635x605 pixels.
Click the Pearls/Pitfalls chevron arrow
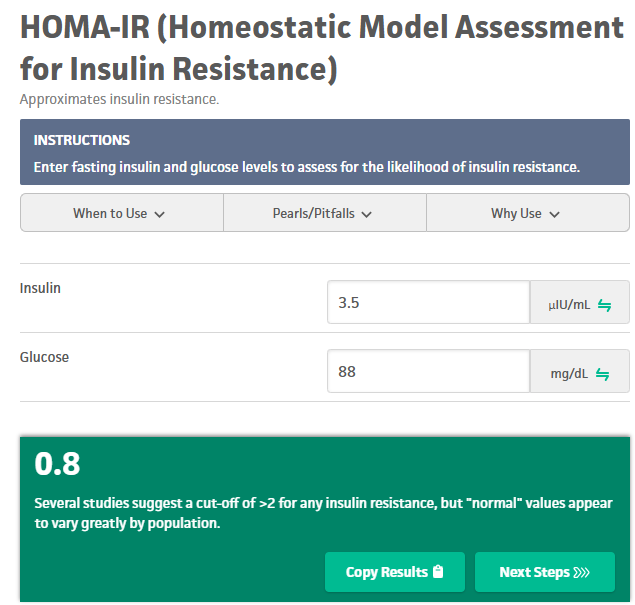point(366,214)
